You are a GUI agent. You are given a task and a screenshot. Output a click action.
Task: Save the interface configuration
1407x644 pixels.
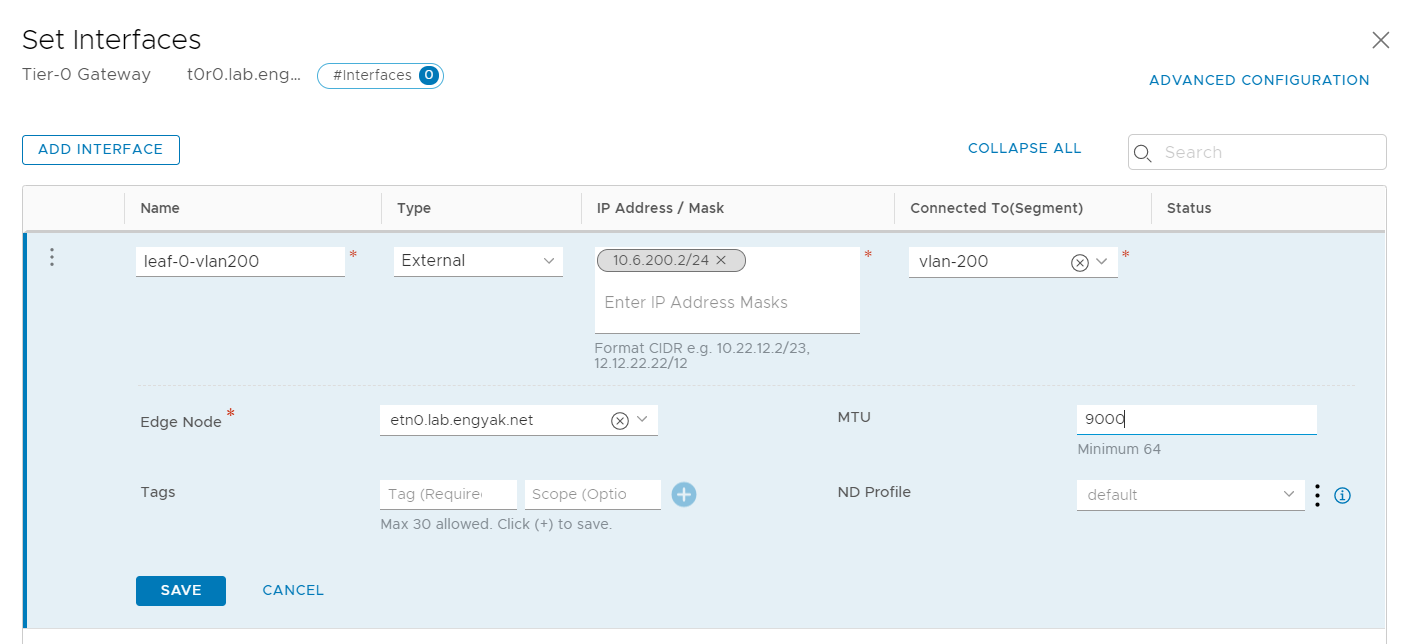[x=181, y=590]
